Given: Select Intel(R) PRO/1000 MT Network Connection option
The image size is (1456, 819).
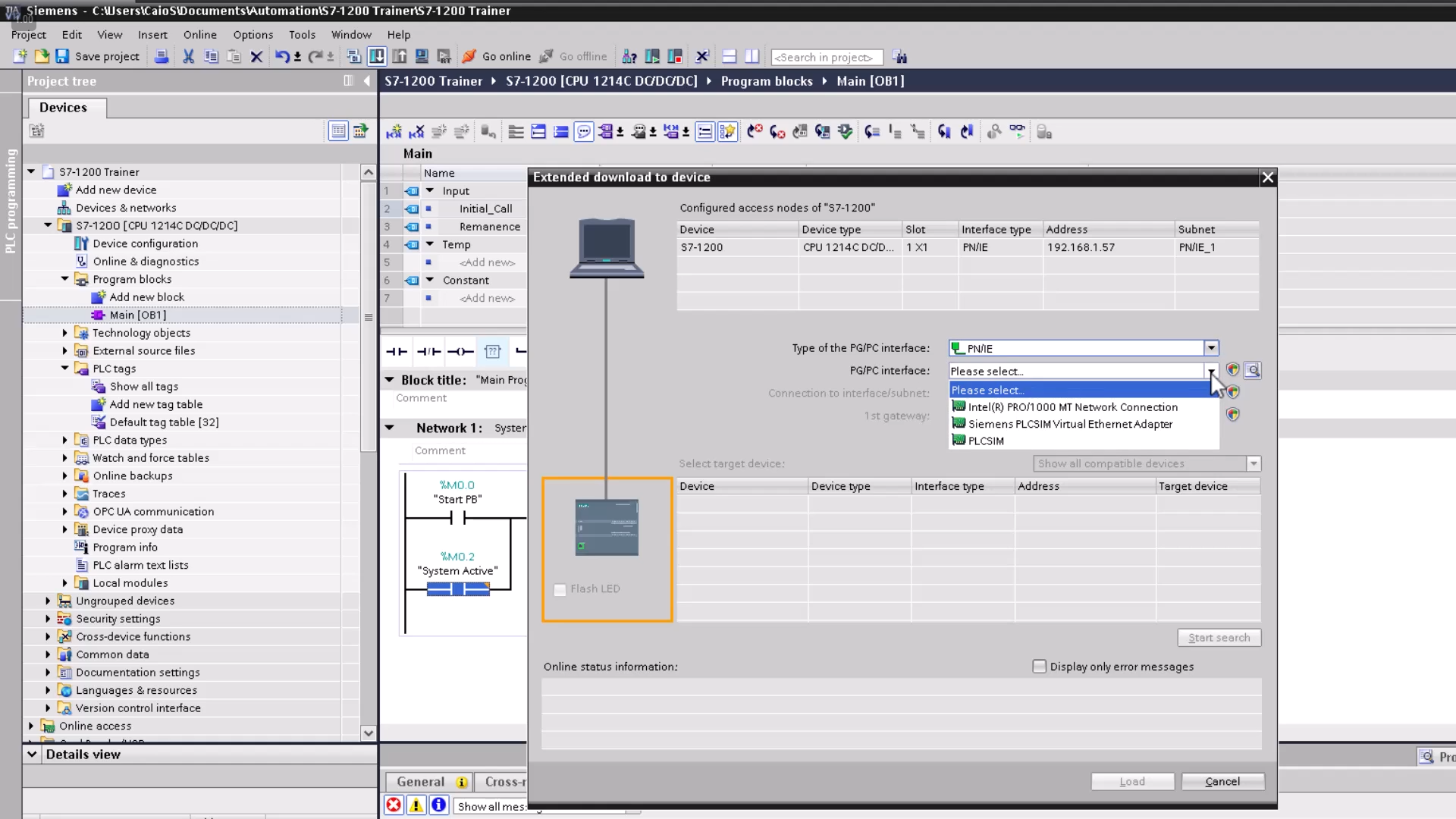Looking at the screenshot, I should point(1084,407).
